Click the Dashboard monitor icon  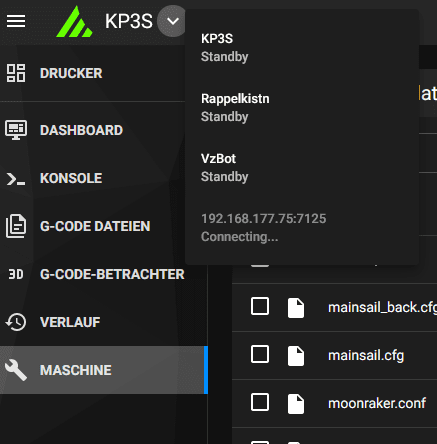point(16,130)
